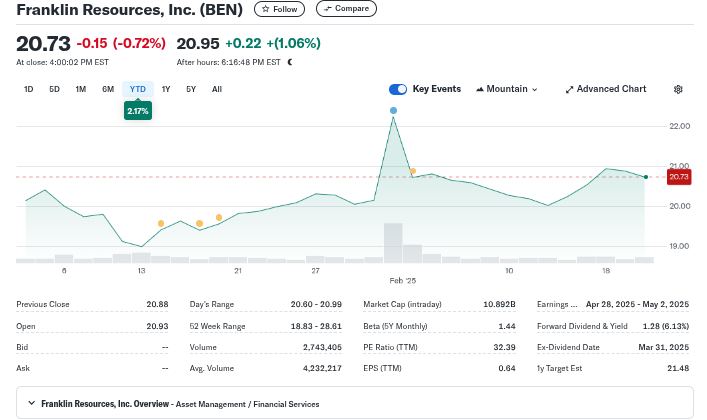Click the Earnings date label

point(557,304)
